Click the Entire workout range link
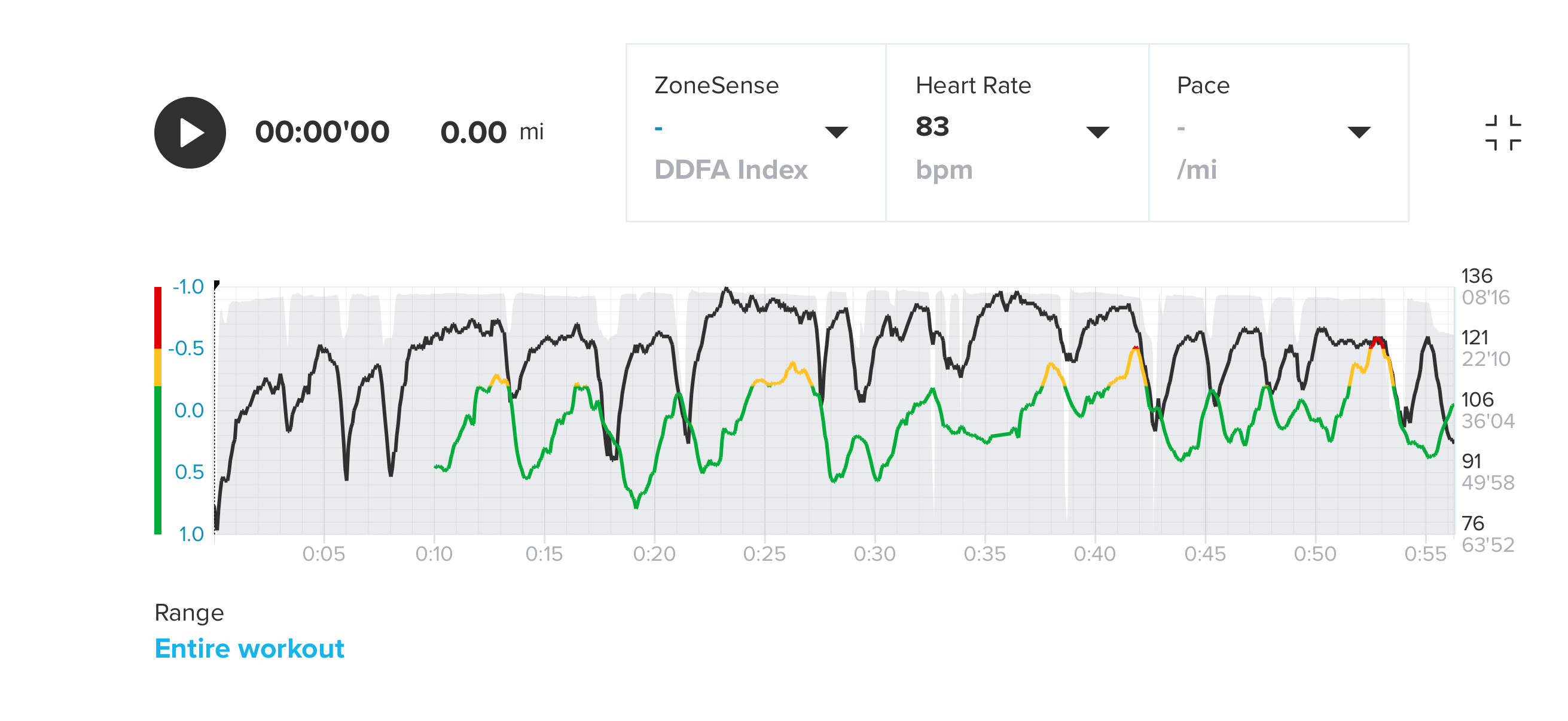 click(249, 649)
